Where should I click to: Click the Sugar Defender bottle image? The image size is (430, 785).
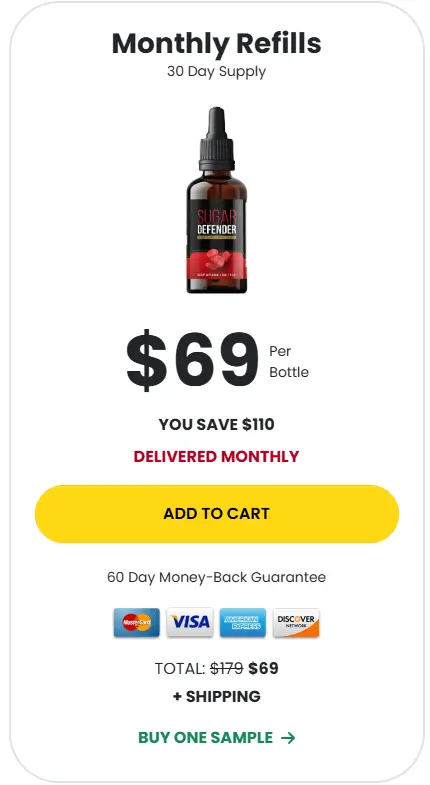pyautogui.click(x=217, y=200)
